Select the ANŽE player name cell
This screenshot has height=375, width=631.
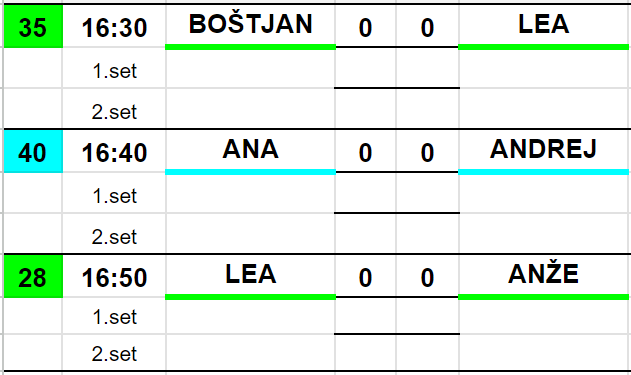(544, 277)
